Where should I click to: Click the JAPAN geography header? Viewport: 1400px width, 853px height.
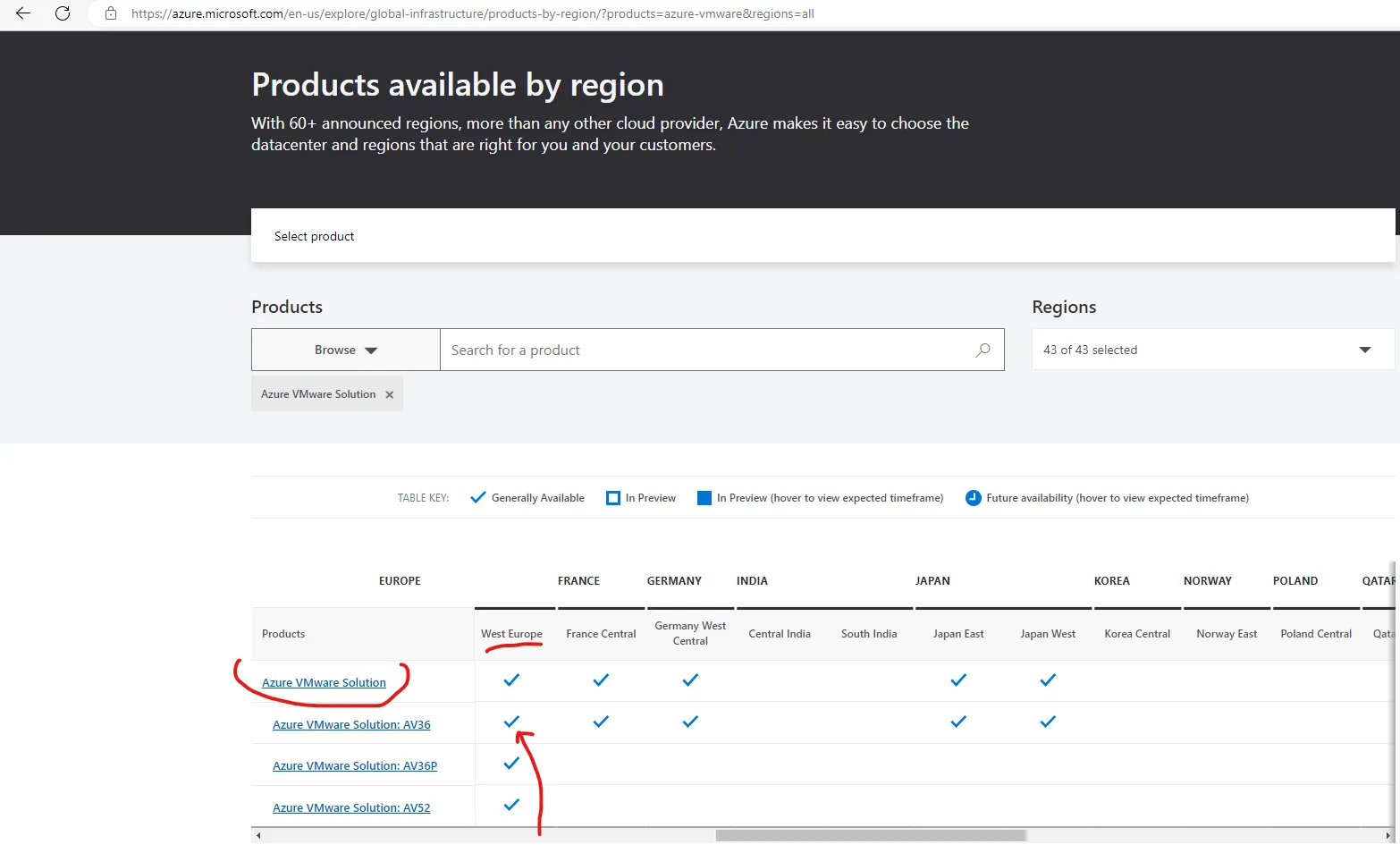tap(932, 581)
